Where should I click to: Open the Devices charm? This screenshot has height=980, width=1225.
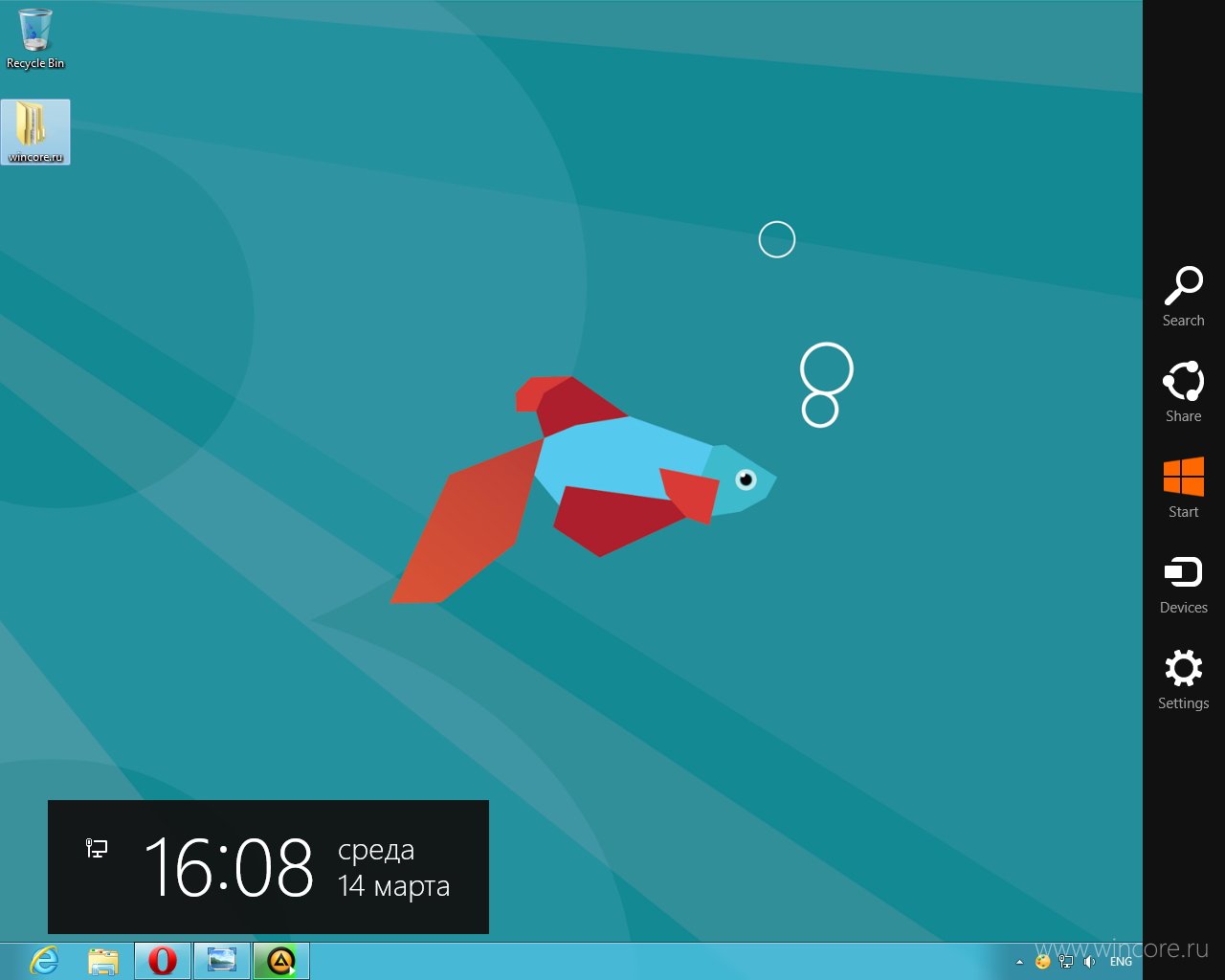[x=1183, y=584]
